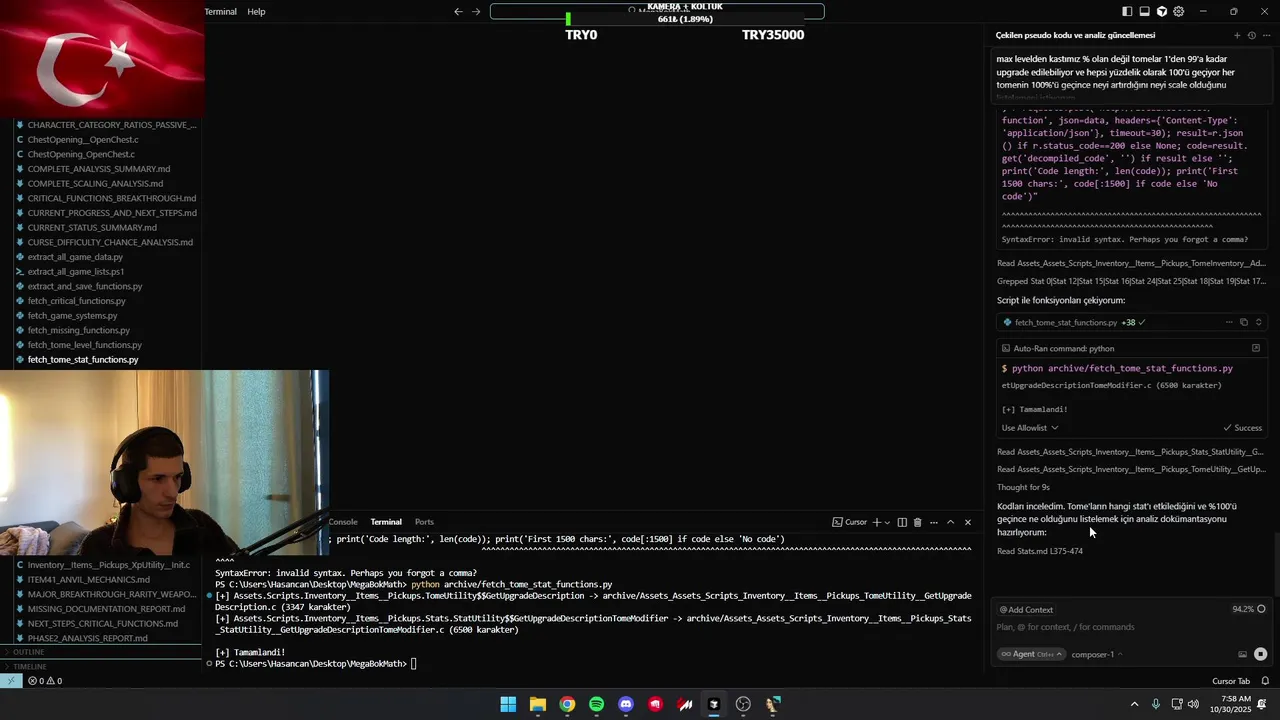
Task: Click command center search box
Action: tap(657, 12)
